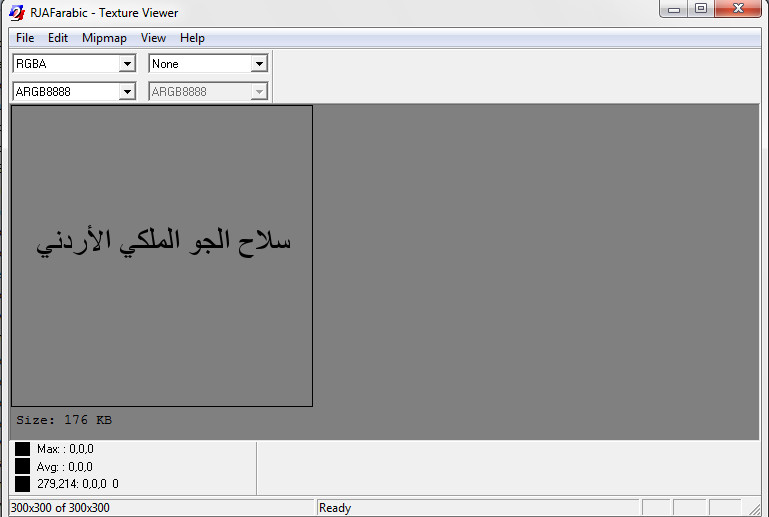Click the 'Ready' status bar text

click(x=335, y=508)
